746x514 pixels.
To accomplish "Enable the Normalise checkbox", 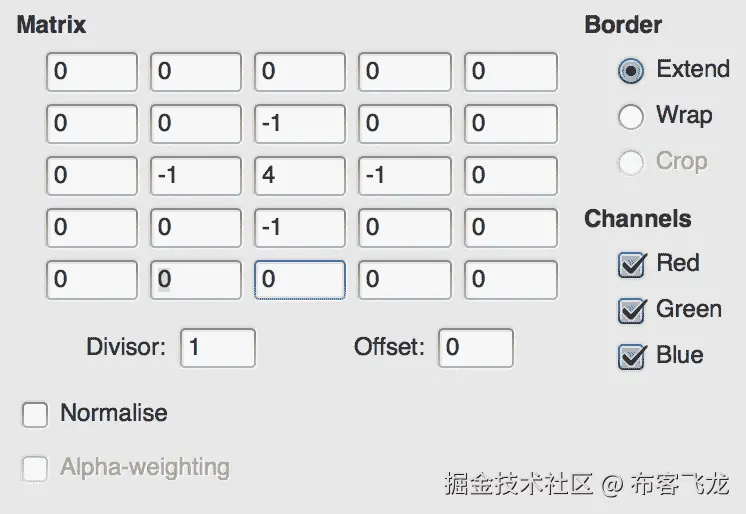I will pos(35,415).
